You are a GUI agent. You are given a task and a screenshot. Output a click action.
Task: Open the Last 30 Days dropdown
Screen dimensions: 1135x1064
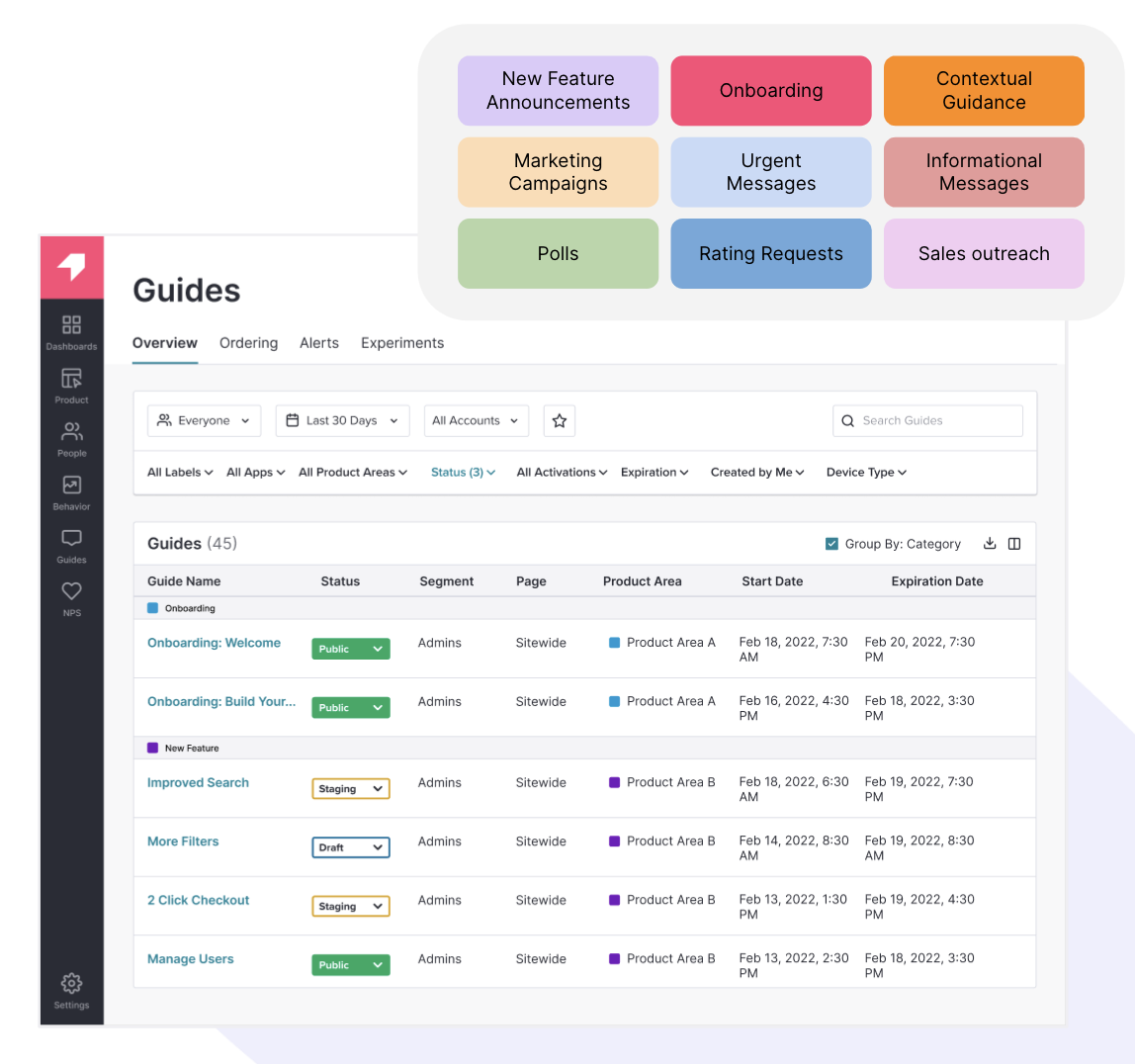coord(342,420)
